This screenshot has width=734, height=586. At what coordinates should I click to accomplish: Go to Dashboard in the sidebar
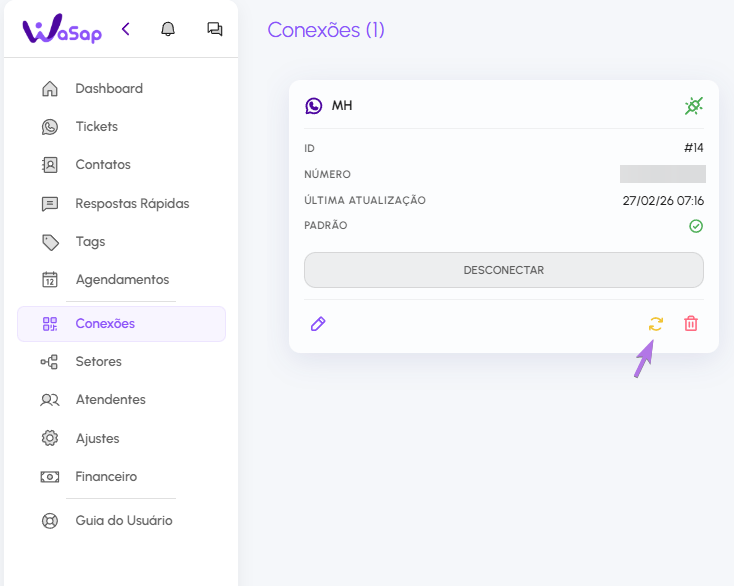click(x=108, y=88)
